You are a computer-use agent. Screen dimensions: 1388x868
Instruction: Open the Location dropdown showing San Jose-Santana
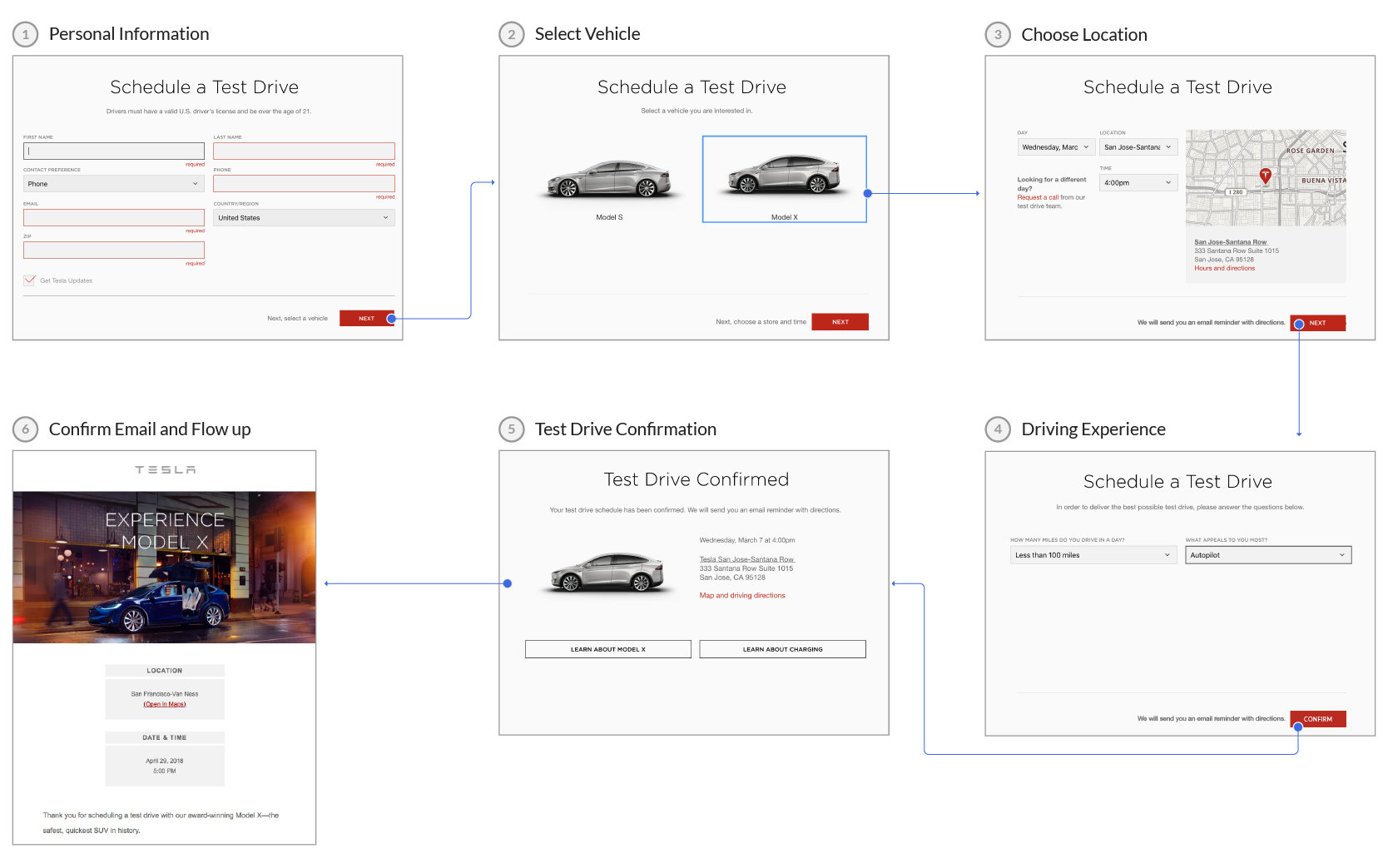[x=1138, y=147]
